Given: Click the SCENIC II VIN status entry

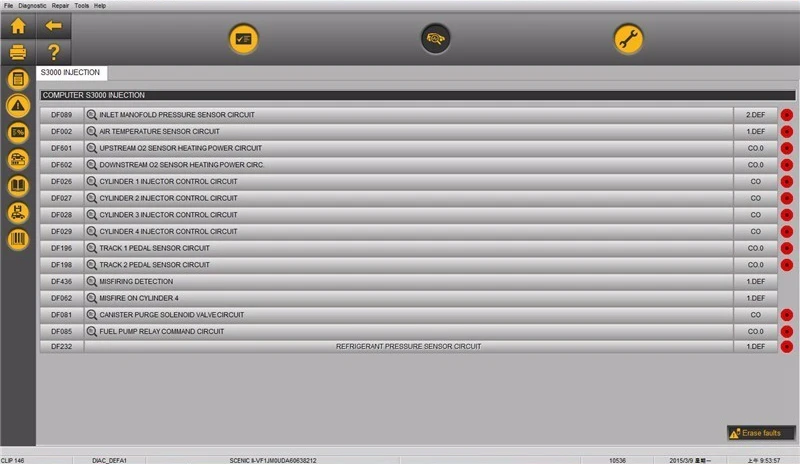Looking at the screenshot, I should point(273,460).
